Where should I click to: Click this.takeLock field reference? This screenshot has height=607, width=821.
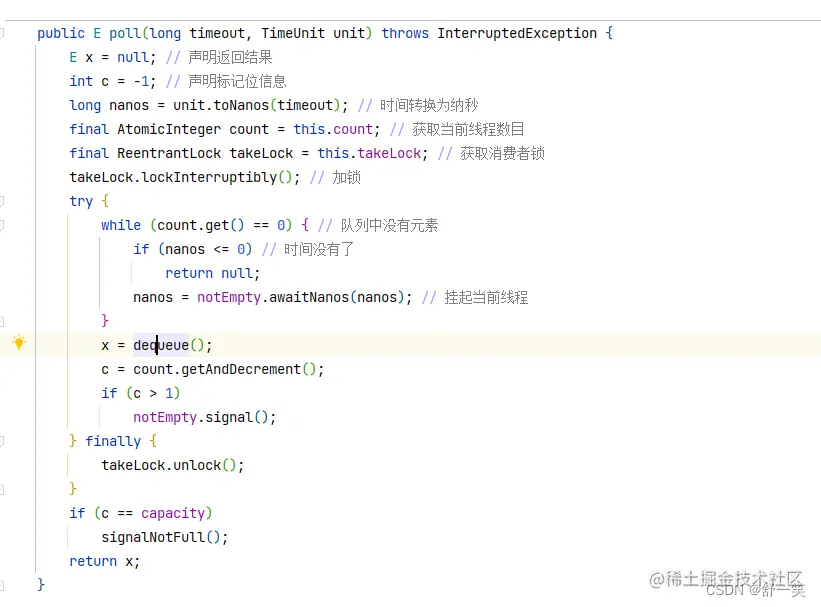click(x=369, y=153)
